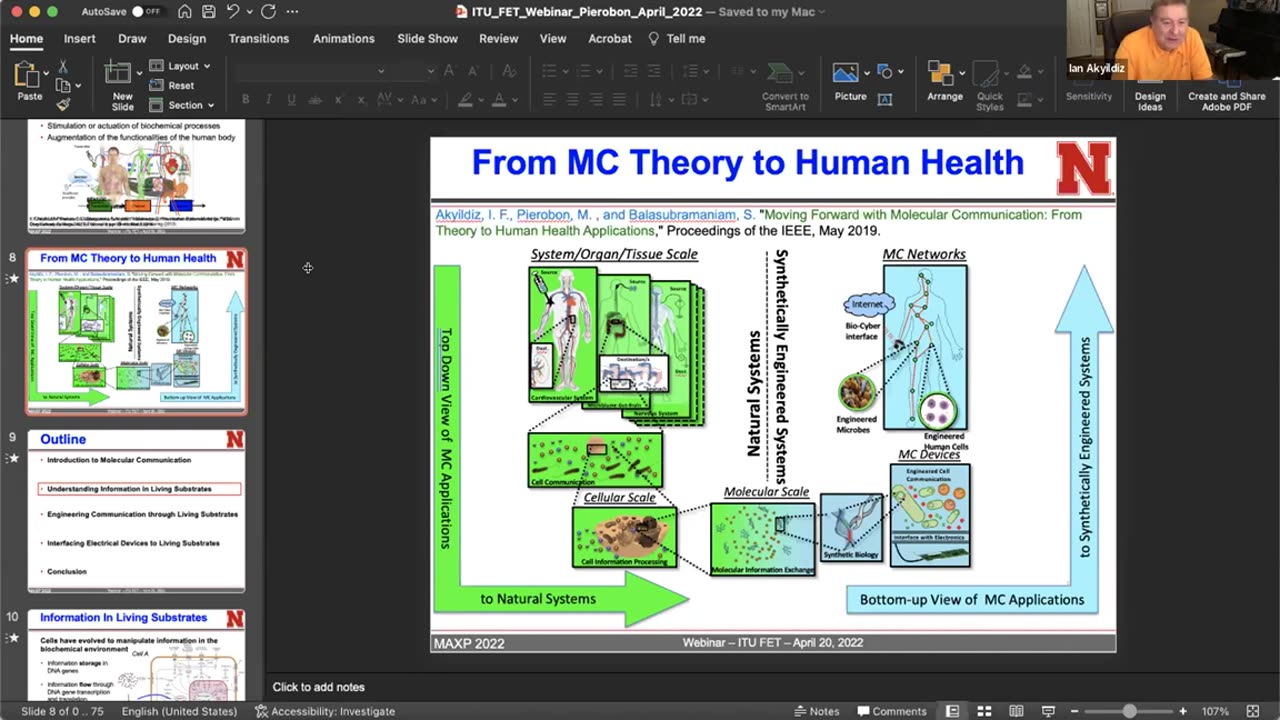Click Create and Share Adobe PDF
This screenshot has height=720, width=1280.
click(1226, 86)
